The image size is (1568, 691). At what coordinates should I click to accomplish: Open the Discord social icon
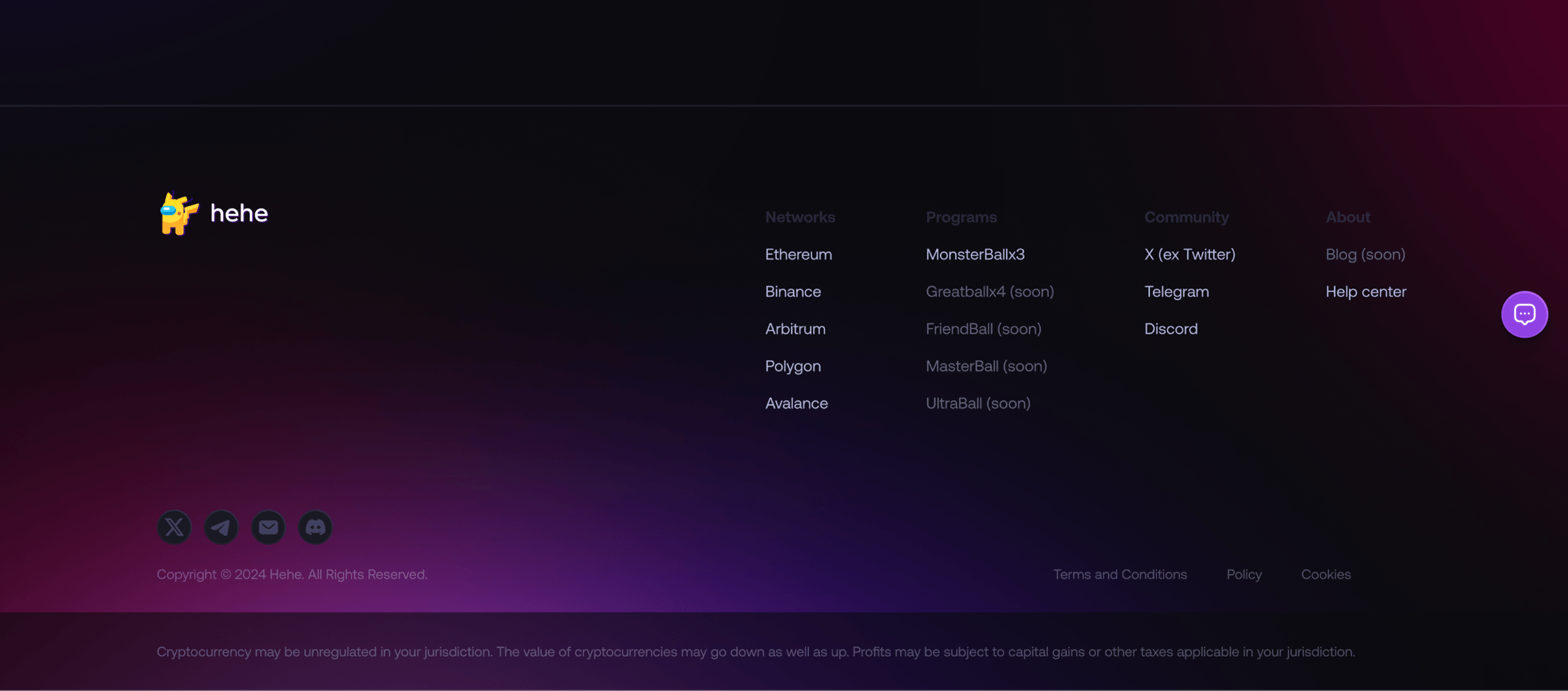(316, 527)
